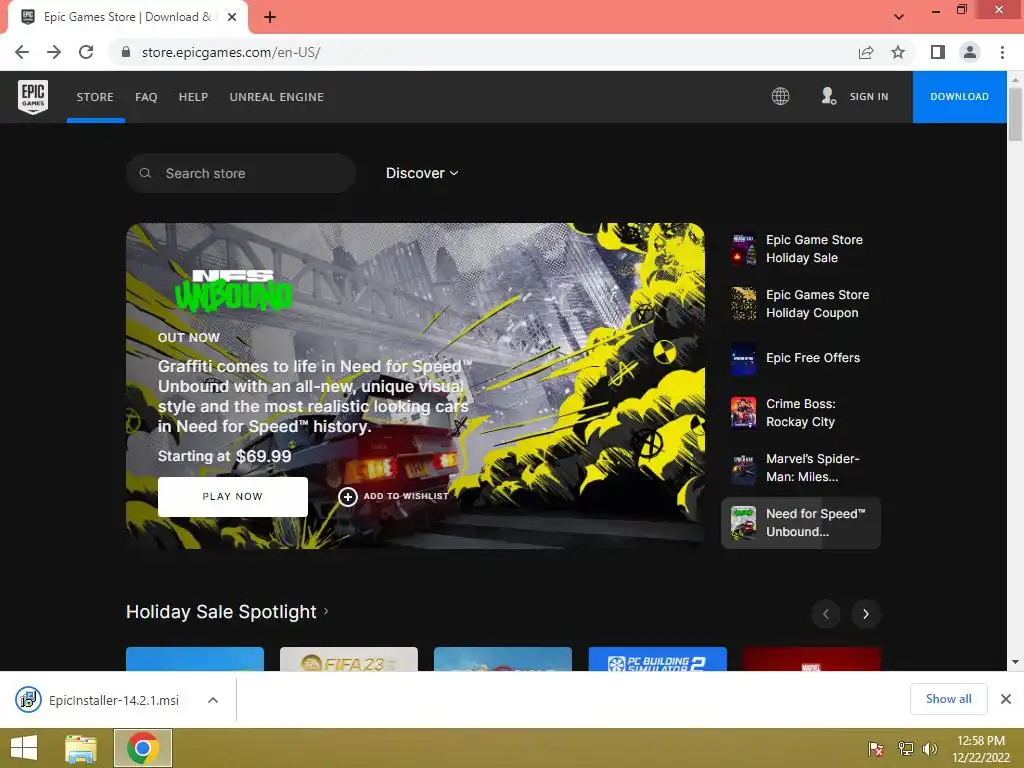Click scrollbar down arrow
This screenshot has height=768, width=1024.
tap(1015, 662)
